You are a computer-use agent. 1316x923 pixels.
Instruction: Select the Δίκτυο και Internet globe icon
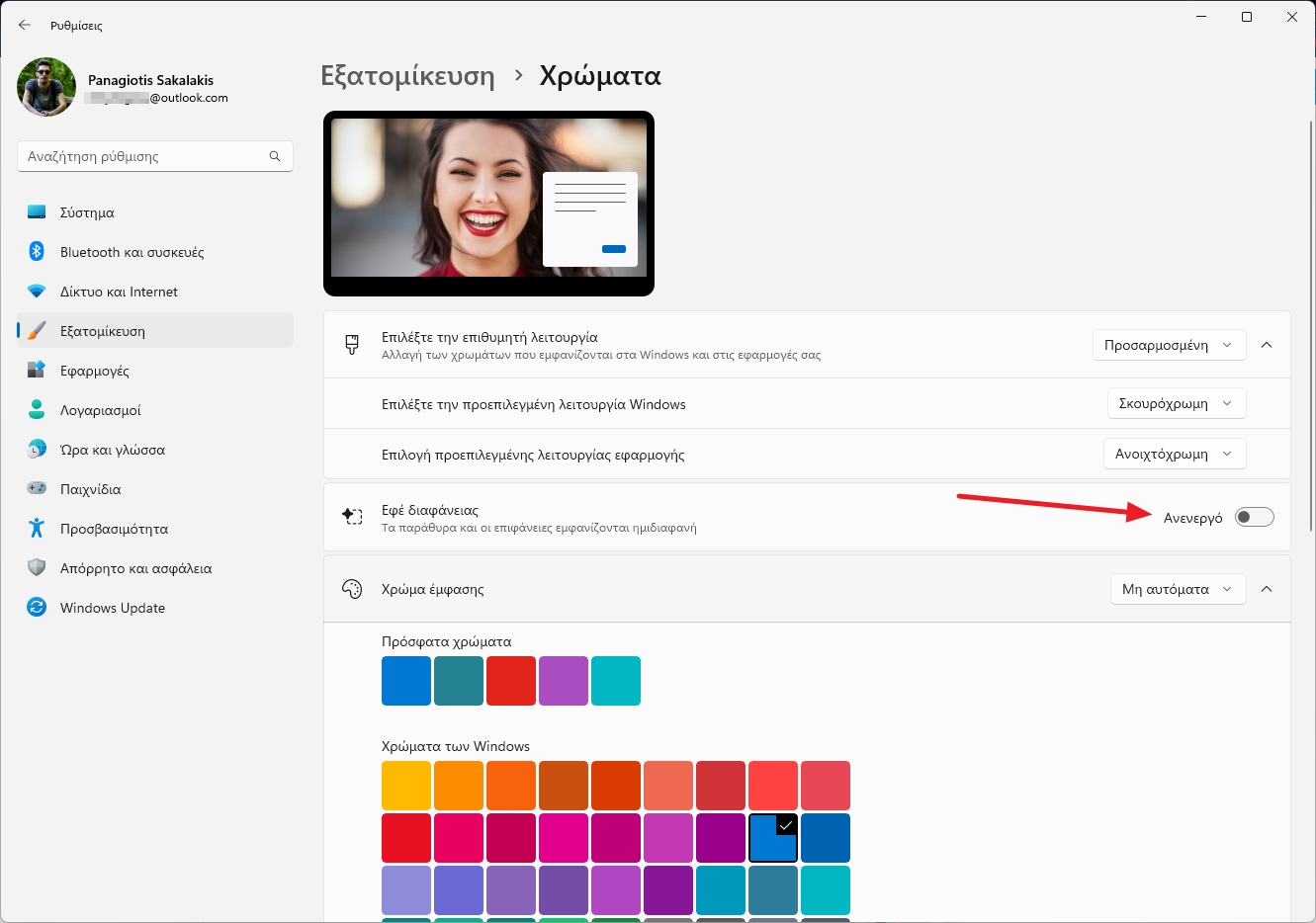(x=37, y=292)
